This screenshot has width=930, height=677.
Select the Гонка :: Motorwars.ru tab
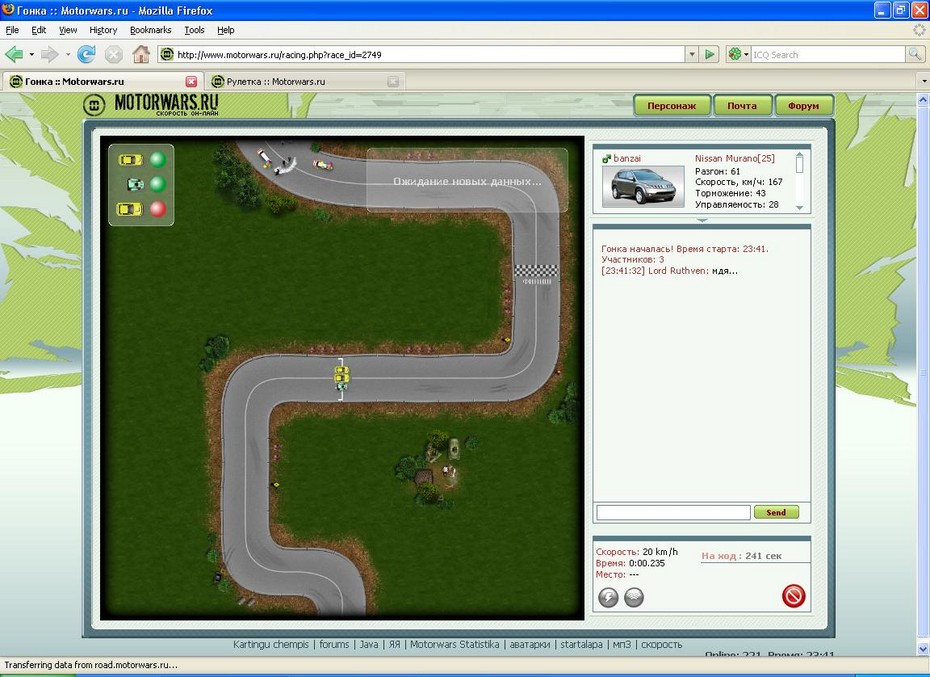pos(101,81)
